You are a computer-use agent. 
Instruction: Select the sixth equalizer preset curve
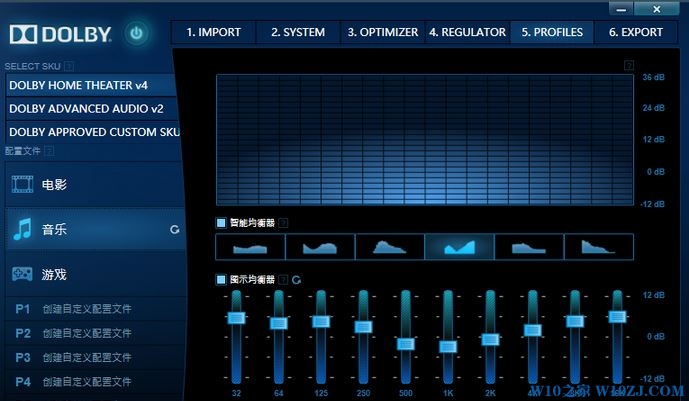tap(599, 247)
